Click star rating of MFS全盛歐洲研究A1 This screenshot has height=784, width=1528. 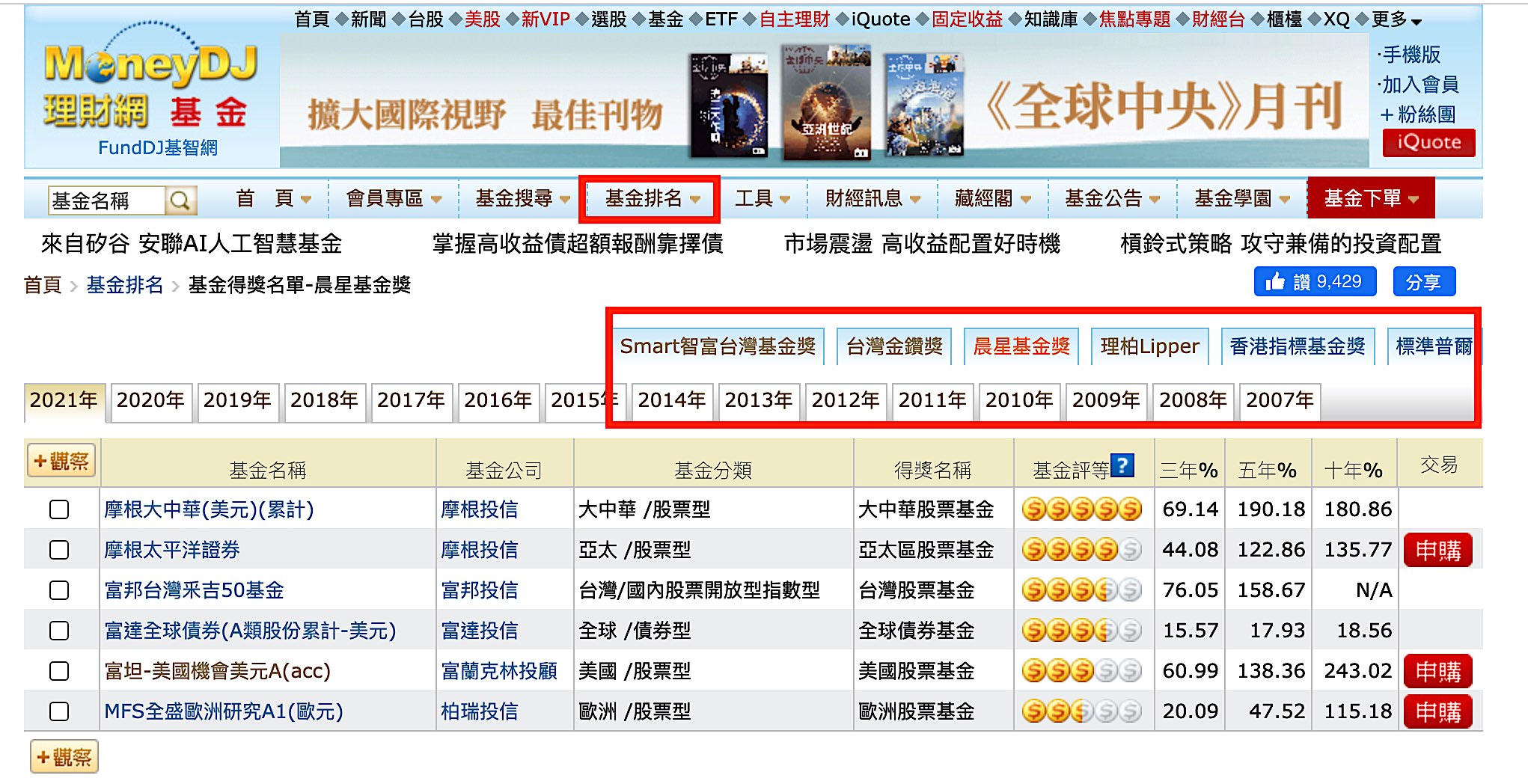pos(1082,711)
